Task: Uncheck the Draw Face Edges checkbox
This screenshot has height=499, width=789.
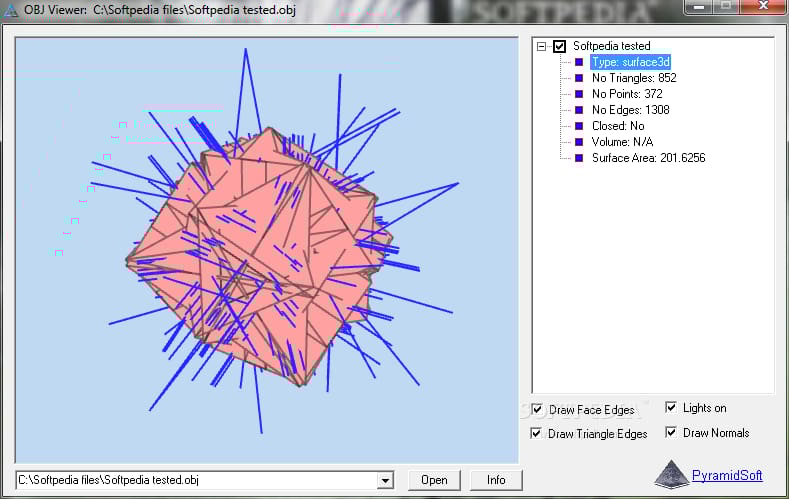Action: click(538, 410)
